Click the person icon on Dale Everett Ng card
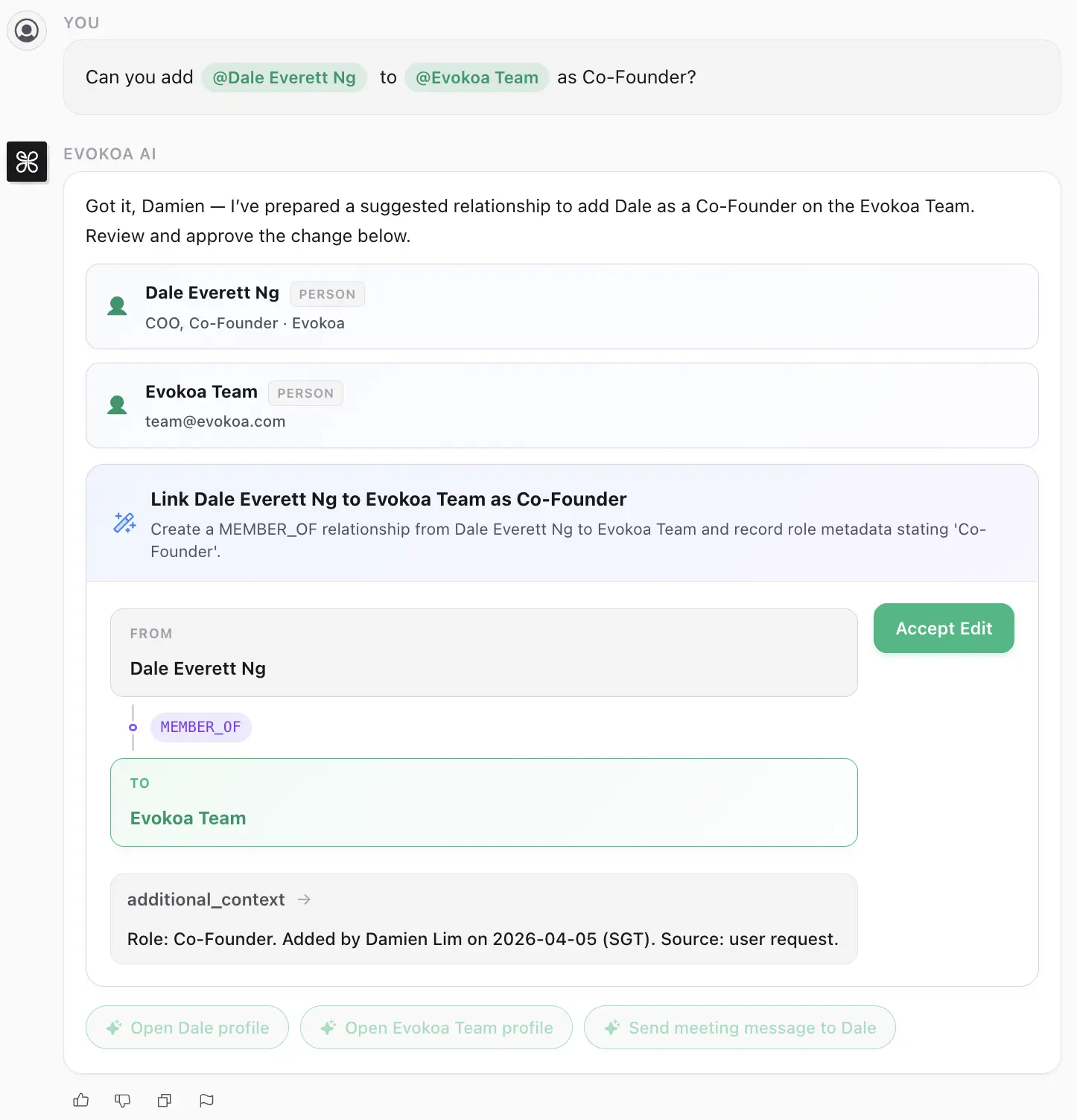The image size is (1077, 1120). 117,306
